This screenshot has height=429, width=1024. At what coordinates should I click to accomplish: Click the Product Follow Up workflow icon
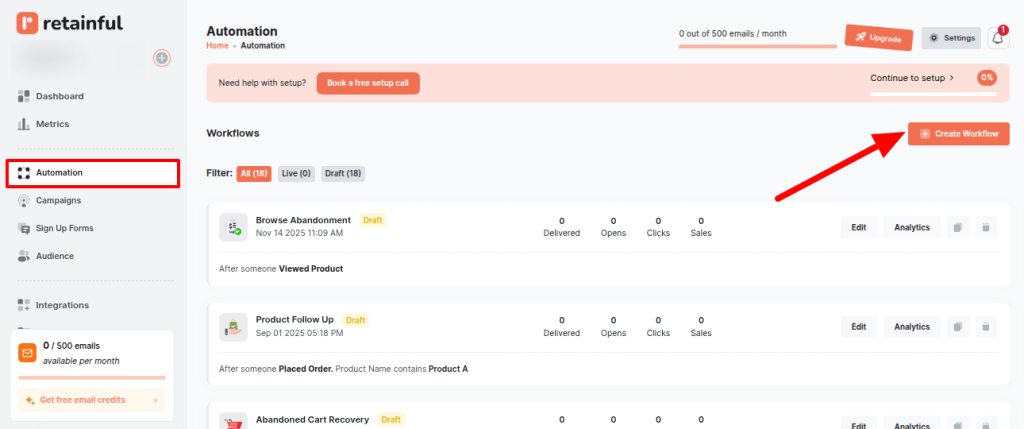tap(233, 326)
